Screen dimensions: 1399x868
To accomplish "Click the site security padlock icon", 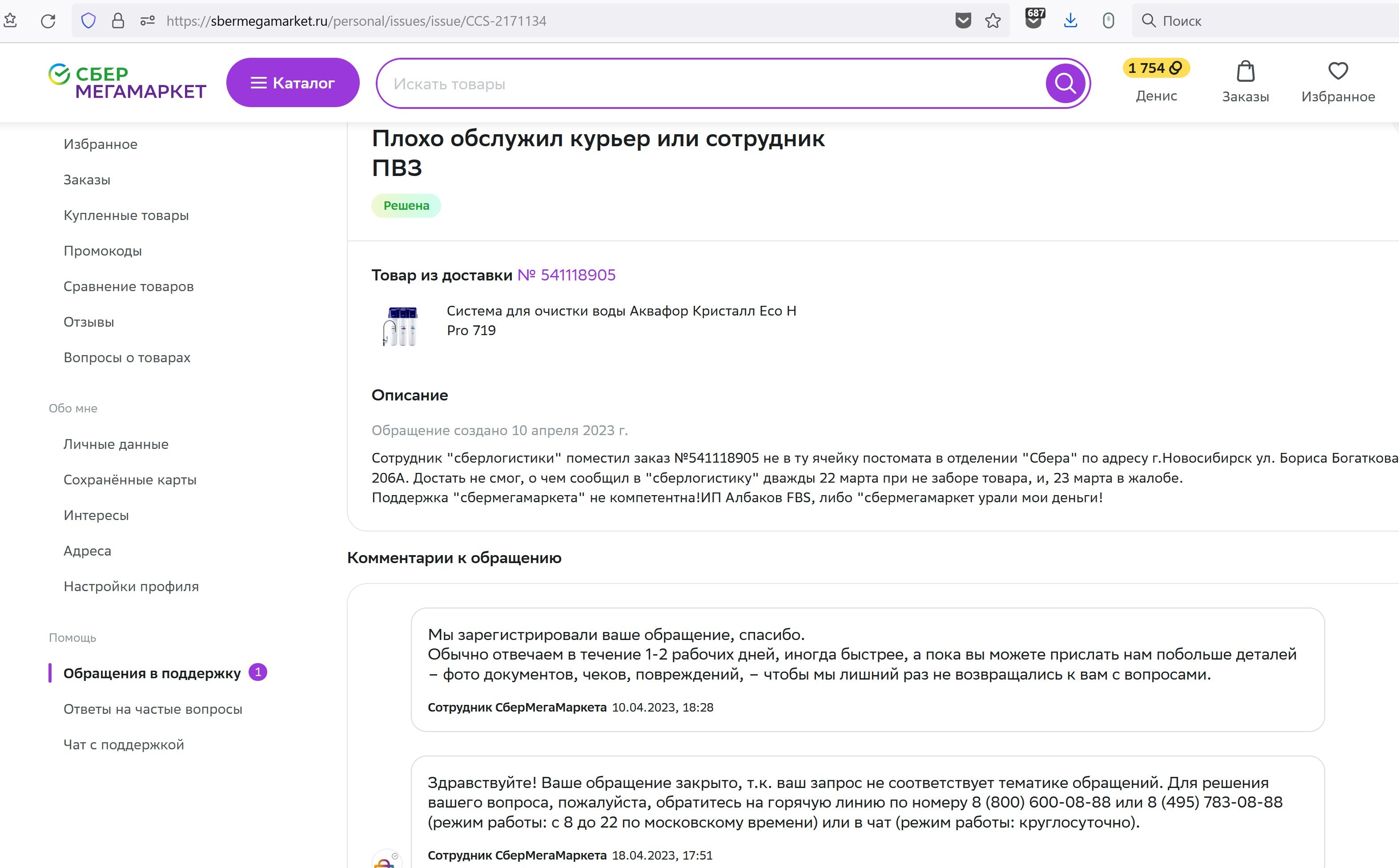I will [x=118, y=21].
